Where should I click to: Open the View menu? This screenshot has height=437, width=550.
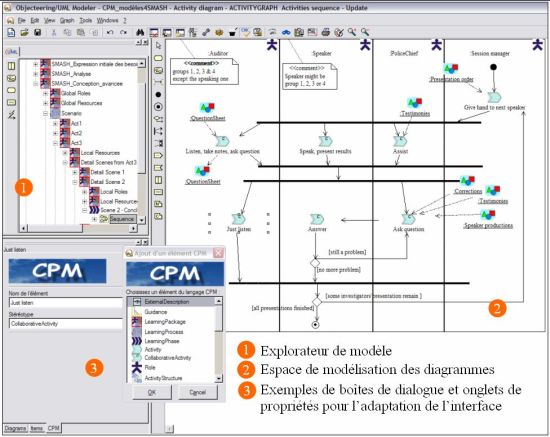[49, 20]
